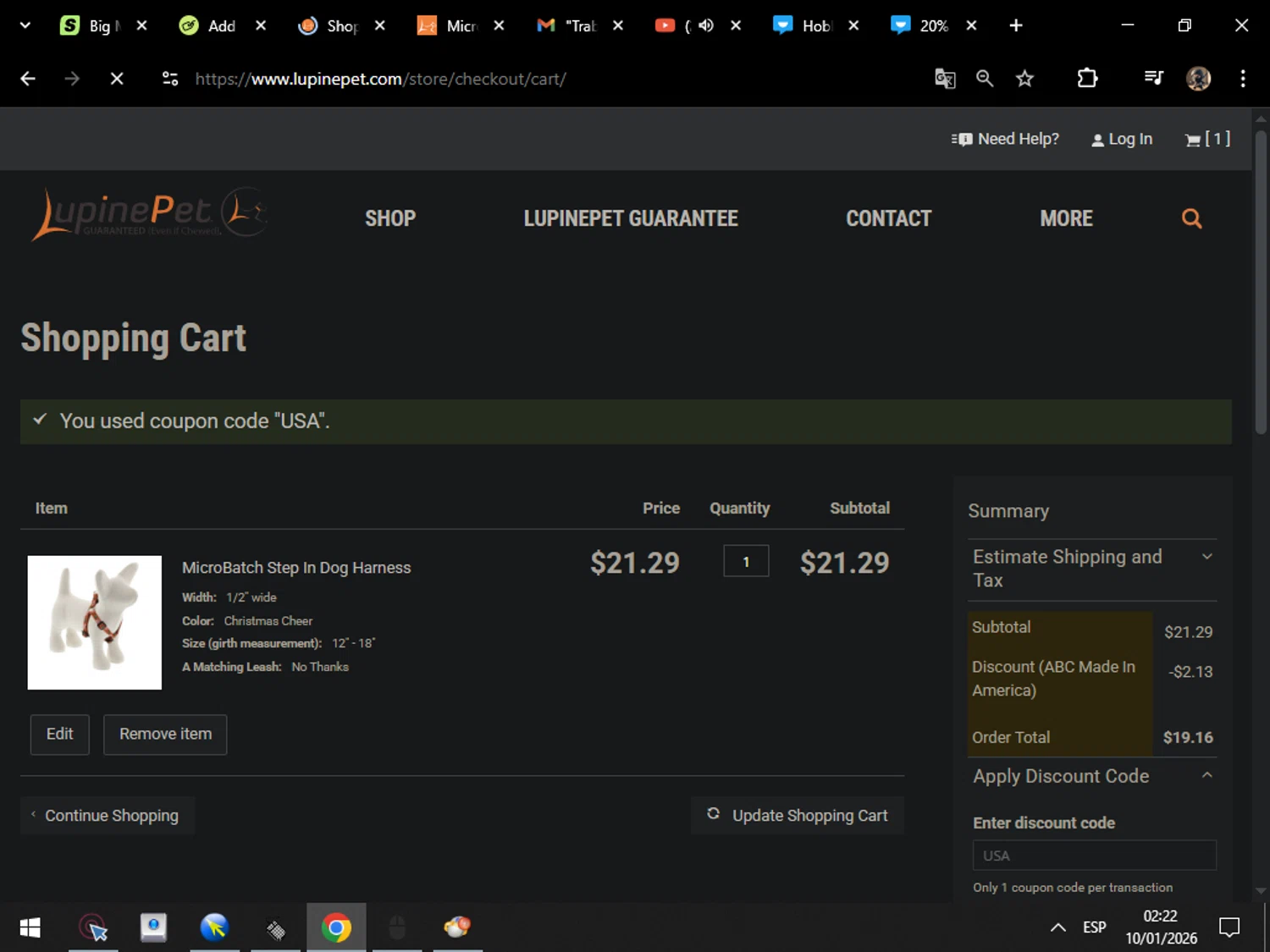The height and width of the screenshot is (952, 1270).
Task: Click the discount amount -$2.13
Action: point(1190,672)
